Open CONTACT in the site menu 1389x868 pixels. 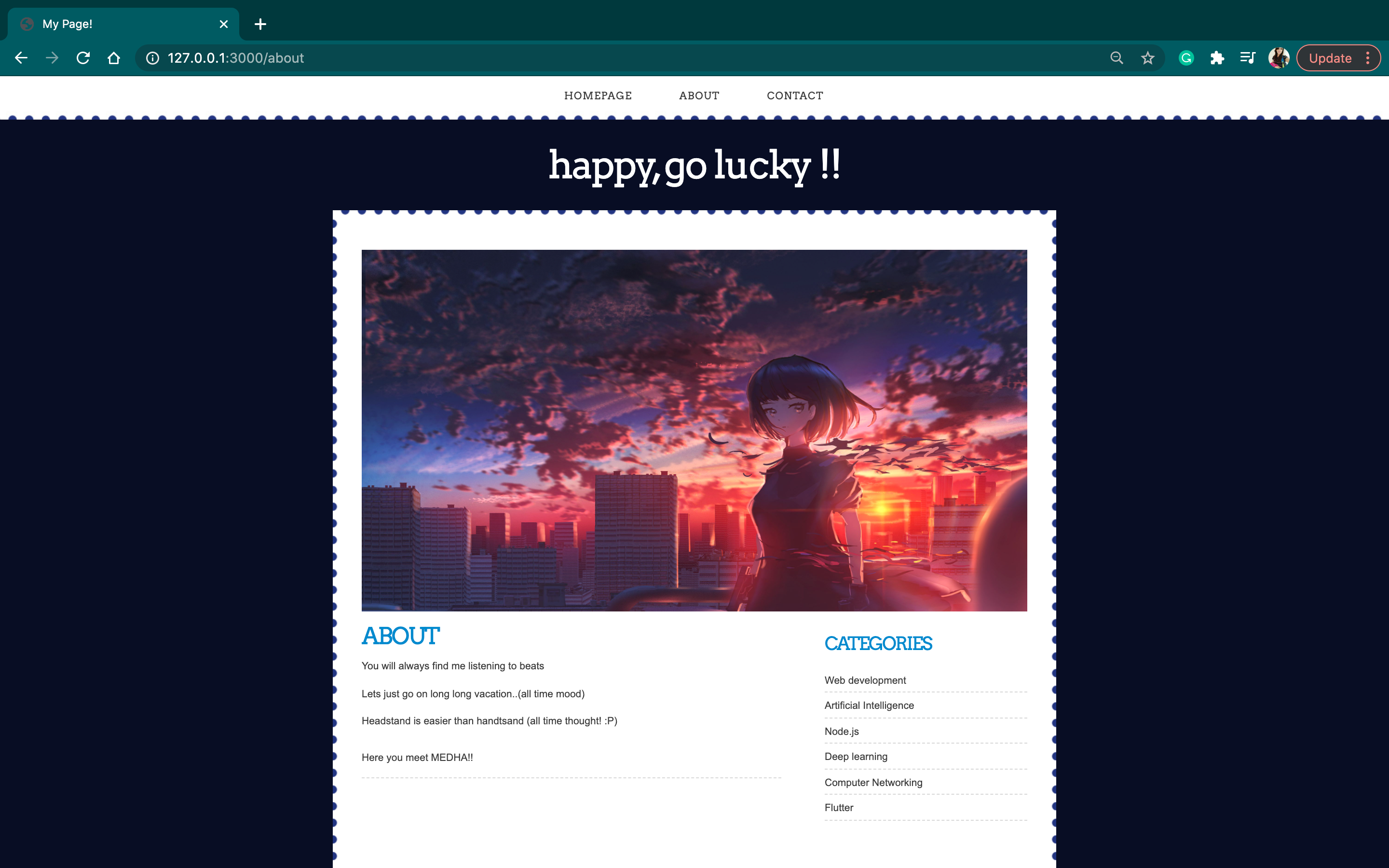pyautogui.click(x=795, y=96)
